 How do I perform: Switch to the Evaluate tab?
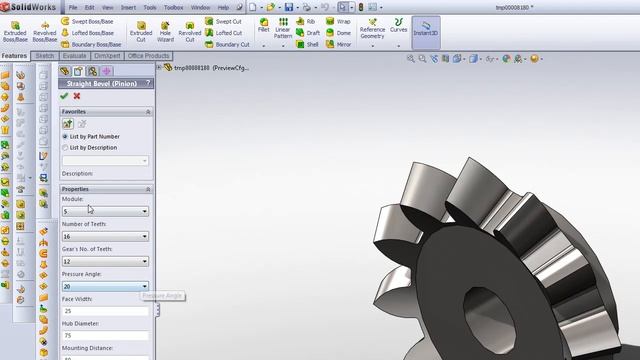pos(75,56)
